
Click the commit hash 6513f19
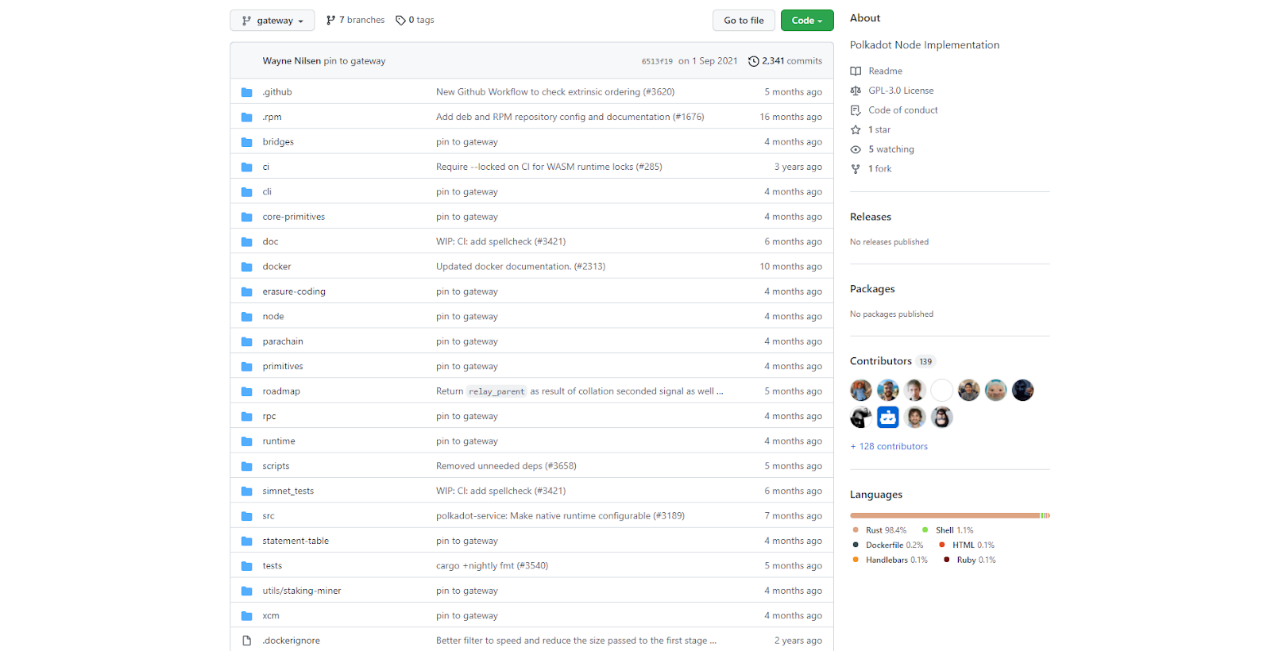point(656,62)
